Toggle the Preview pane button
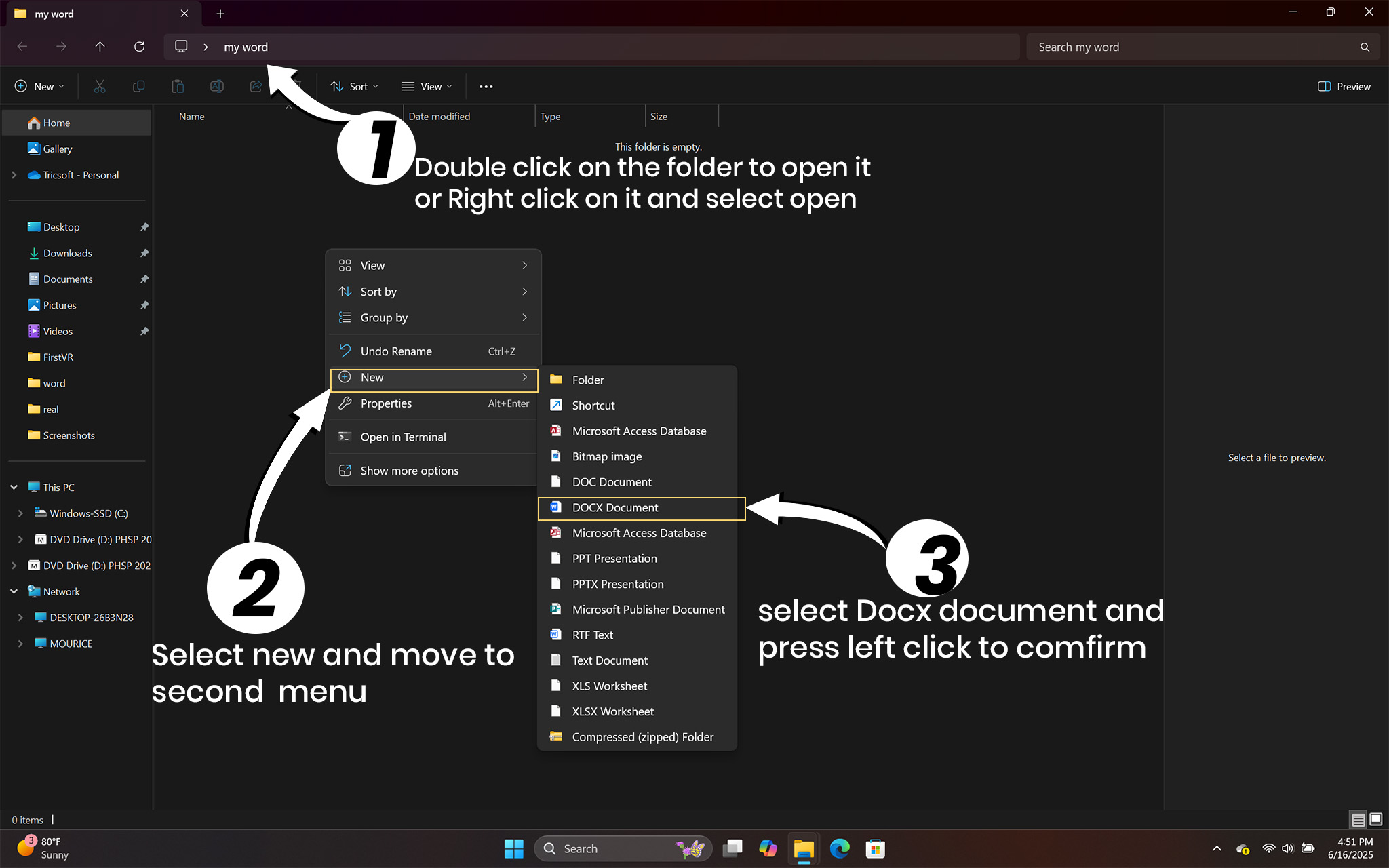Viewport: 1389px width, 868px height. [1344, 86]
